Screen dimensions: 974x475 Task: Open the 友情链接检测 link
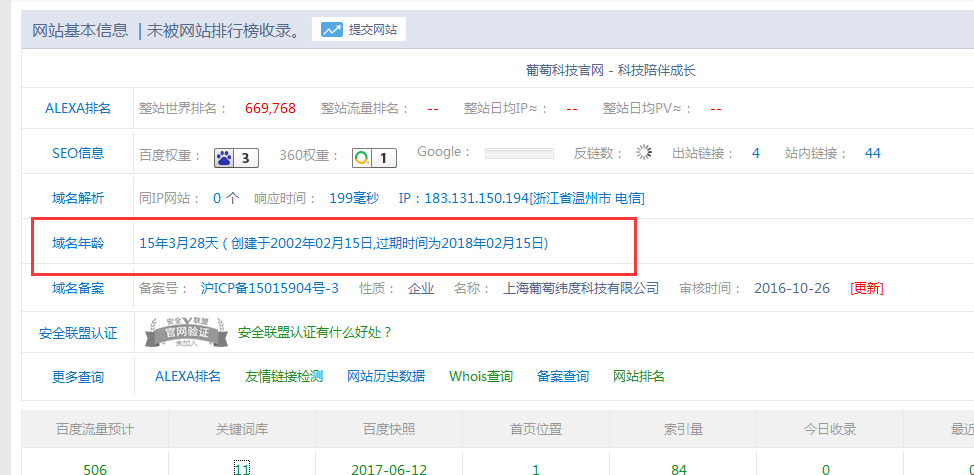coord(284,376)
